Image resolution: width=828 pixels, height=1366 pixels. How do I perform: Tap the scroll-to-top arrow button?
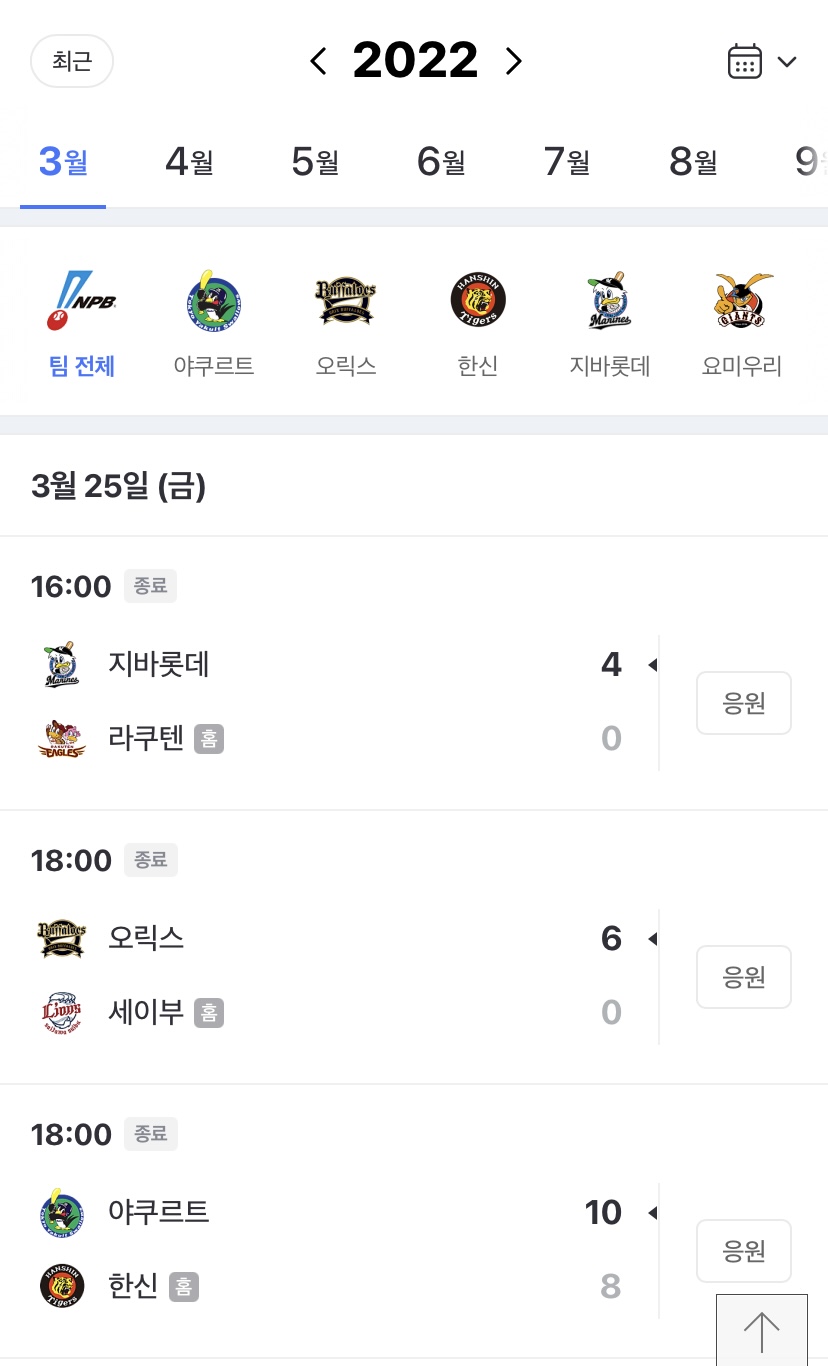click(x=761, y=1331)
